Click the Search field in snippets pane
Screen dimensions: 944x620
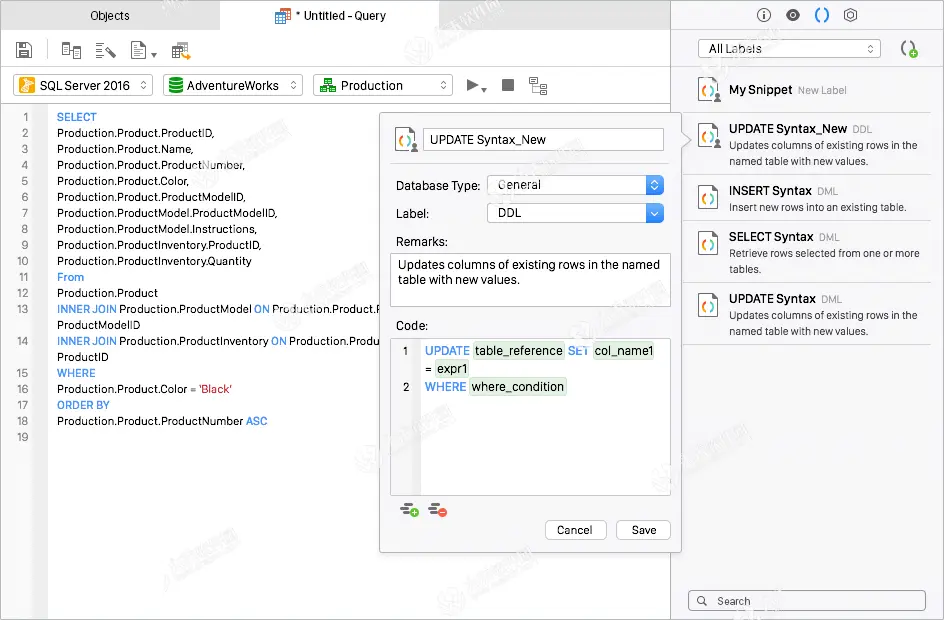pyautogui.click(x=807, y=601)
